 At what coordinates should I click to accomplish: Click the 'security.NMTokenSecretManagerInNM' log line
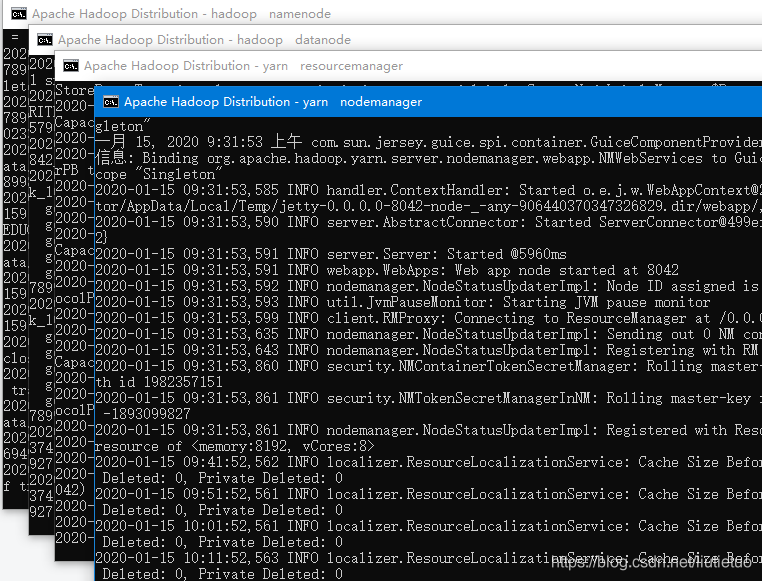point(429,398)
